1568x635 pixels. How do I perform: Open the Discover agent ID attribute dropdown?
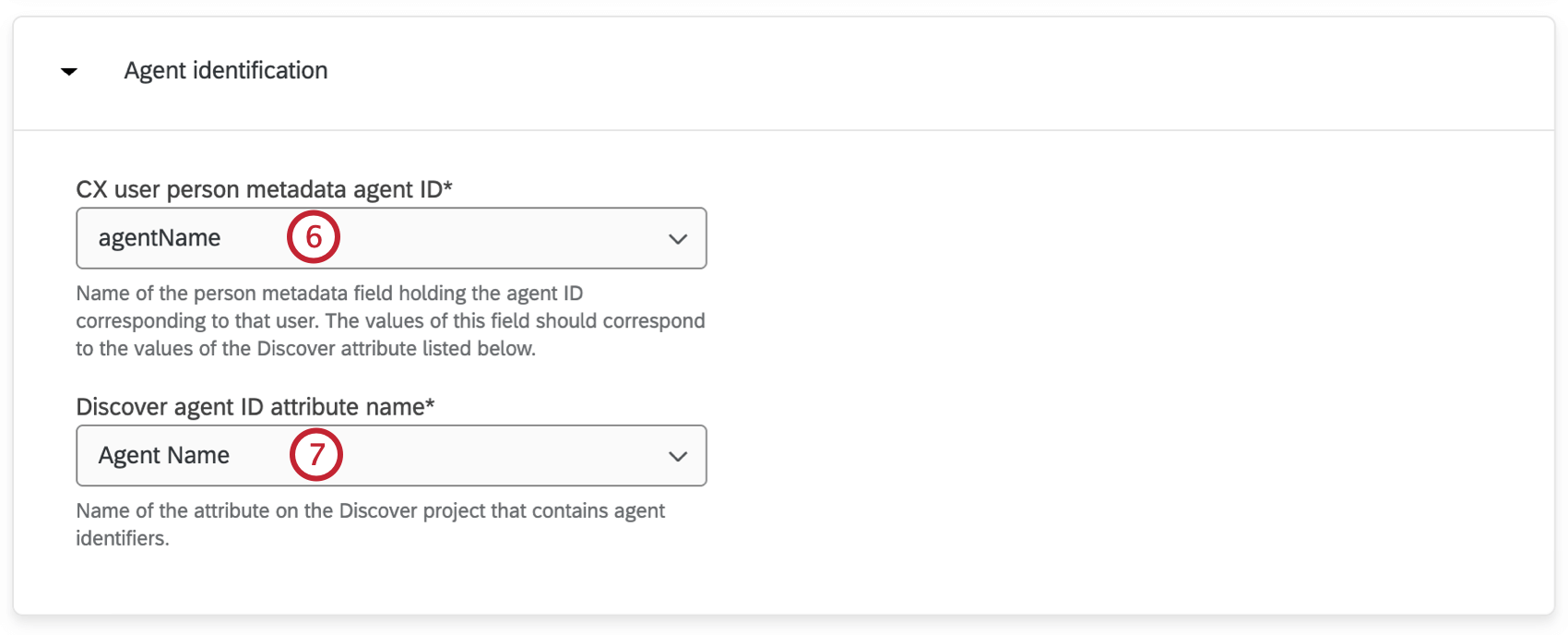391,455
